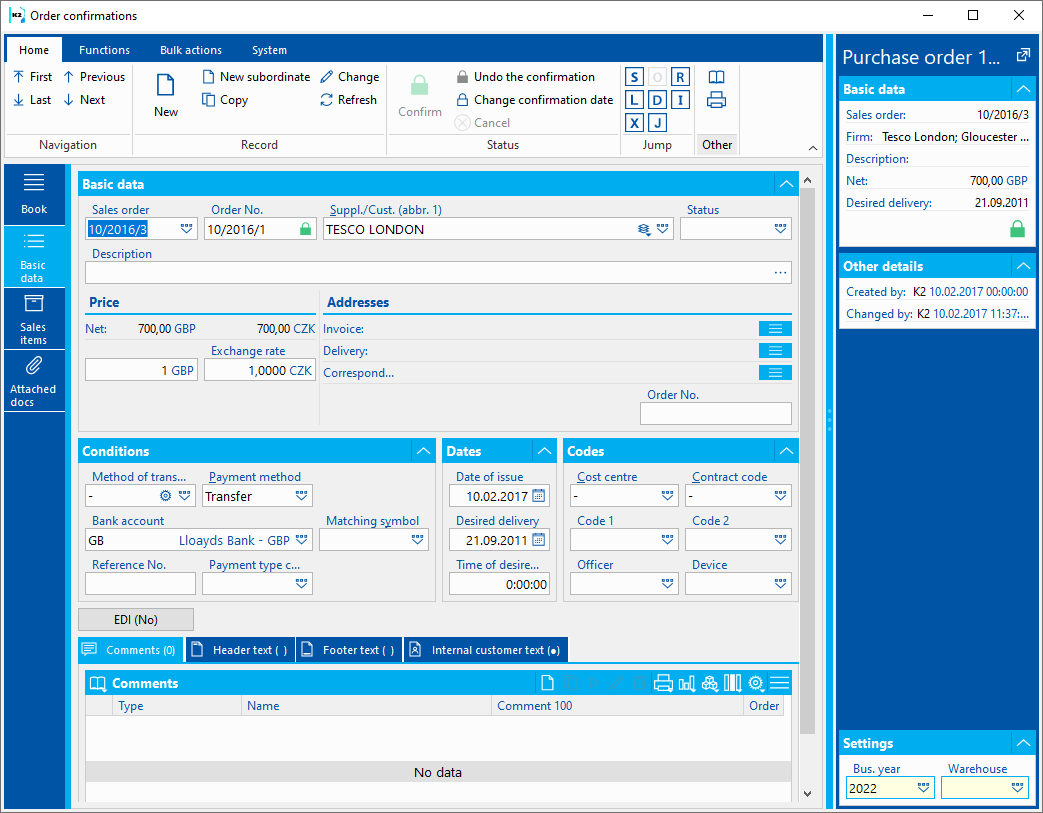
Task: Move to the Next record
Action: (x=84, y=100)
